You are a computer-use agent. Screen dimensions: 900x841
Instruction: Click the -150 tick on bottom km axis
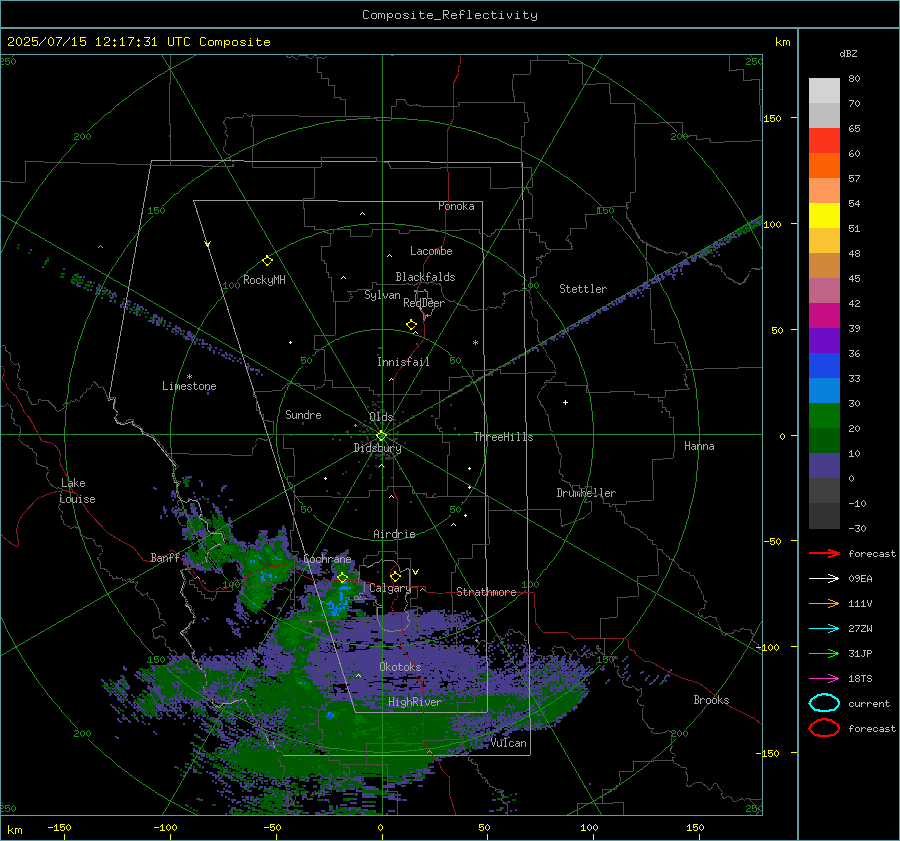pos(59,828)
